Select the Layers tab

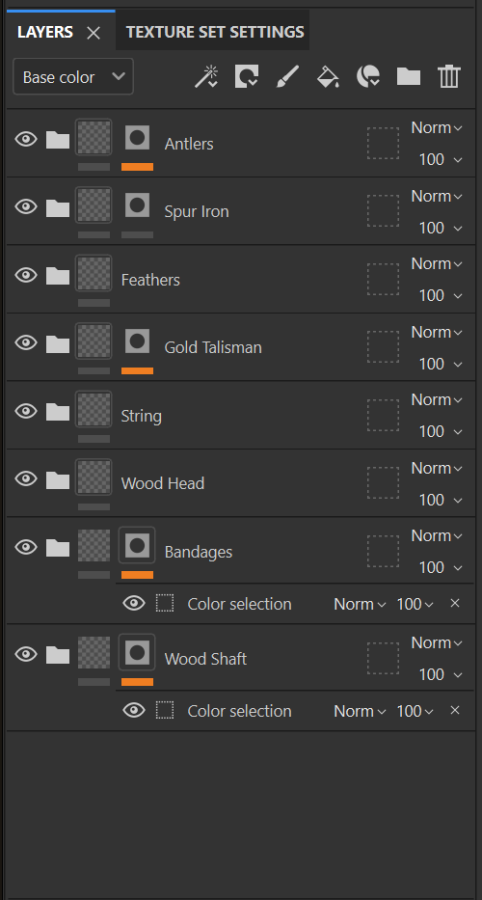(x=45, y=32)
